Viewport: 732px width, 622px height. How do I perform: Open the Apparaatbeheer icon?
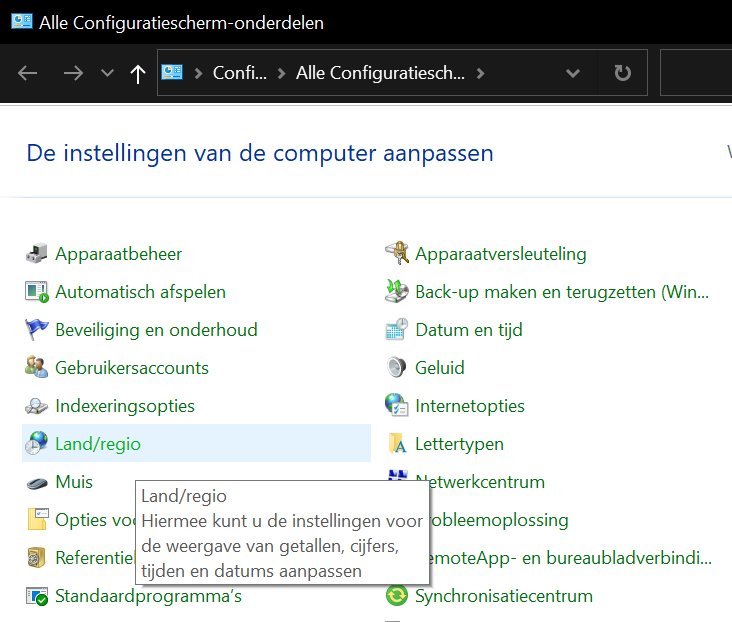(x=36, y=254)
